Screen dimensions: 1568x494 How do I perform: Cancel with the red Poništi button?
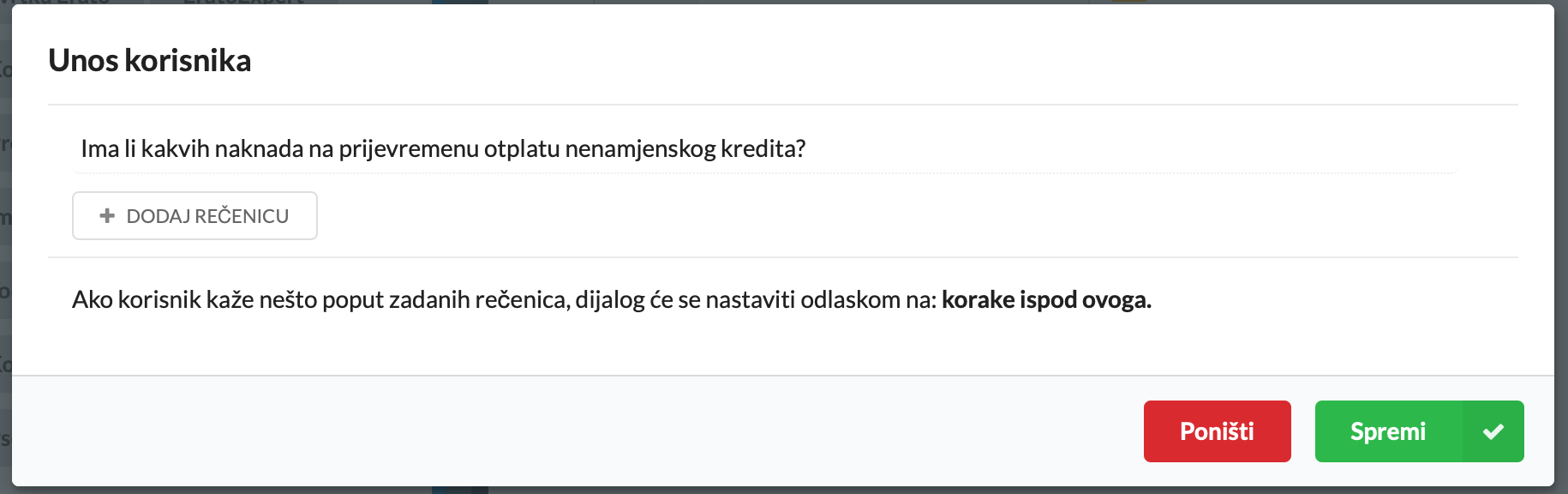click(x=1217, y=431)
